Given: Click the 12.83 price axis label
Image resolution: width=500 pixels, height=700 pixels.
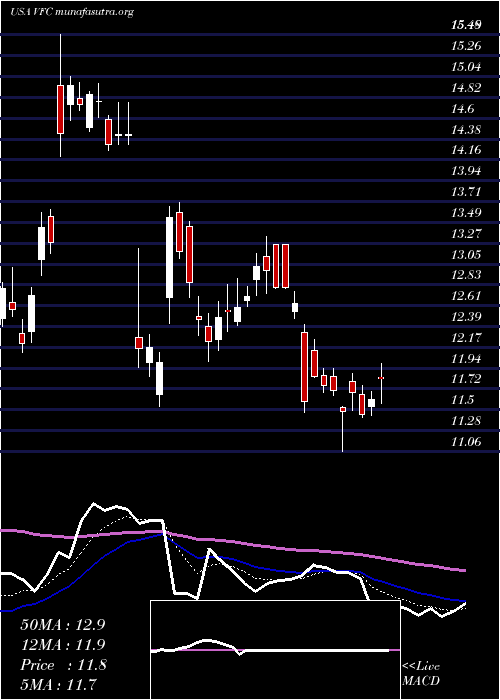Looking at the screenshot, I should 466,275.
